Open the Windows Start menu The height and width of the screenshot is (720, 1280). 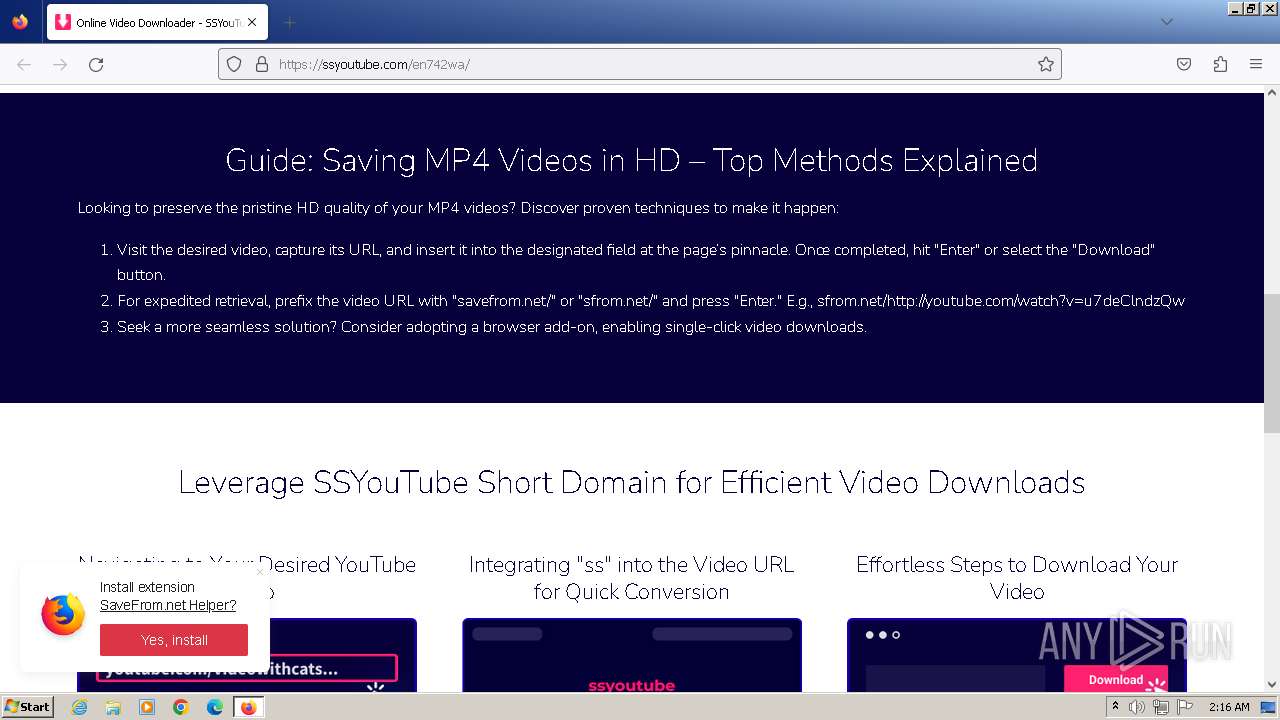(27, 706)
